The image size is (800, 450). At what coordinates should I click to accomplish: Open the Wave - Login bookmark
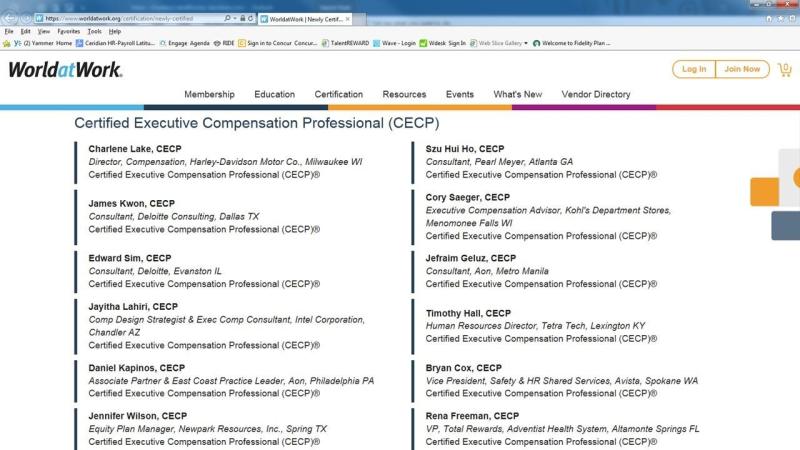394,43
